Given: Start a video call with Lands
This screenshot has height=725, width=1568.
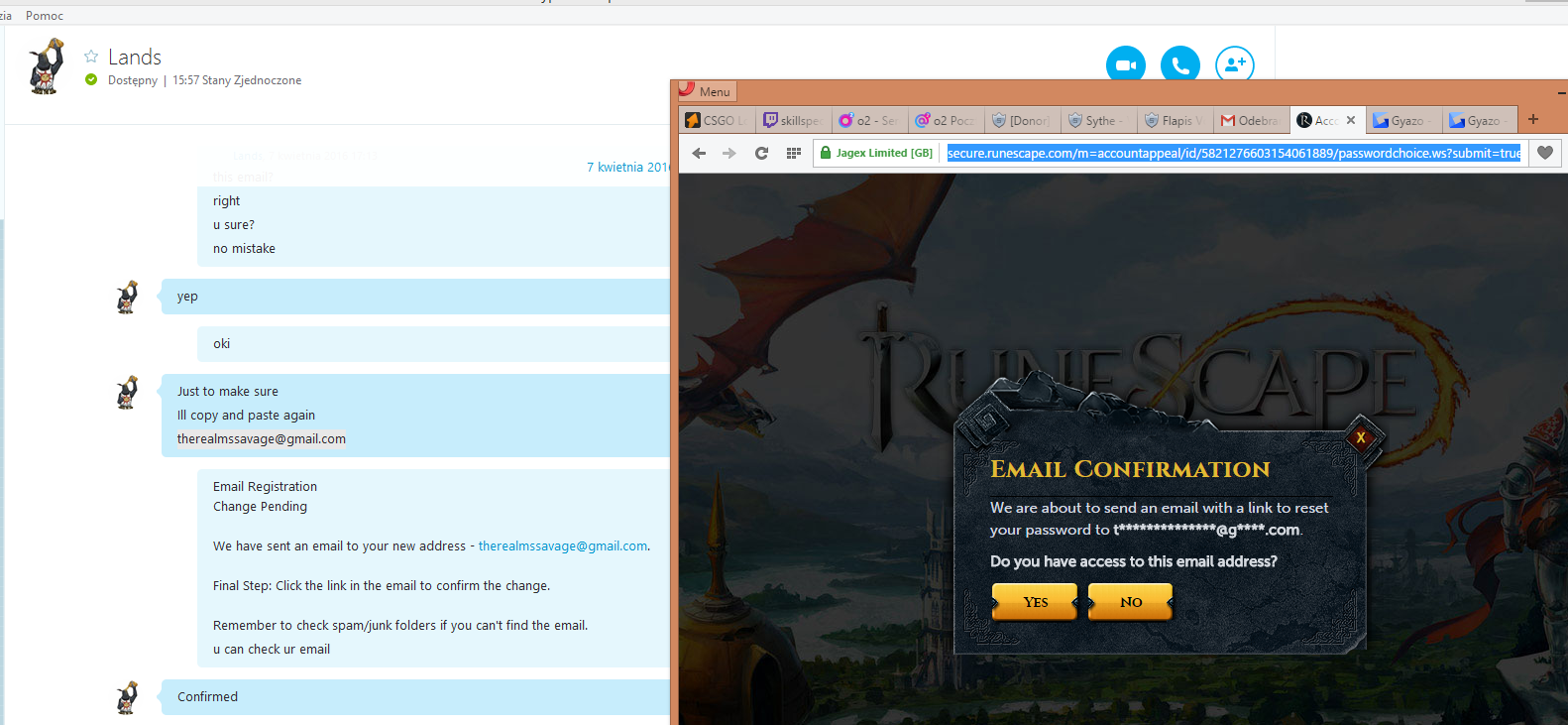Looking at the screenshot, I should [x=1126, y=65].
